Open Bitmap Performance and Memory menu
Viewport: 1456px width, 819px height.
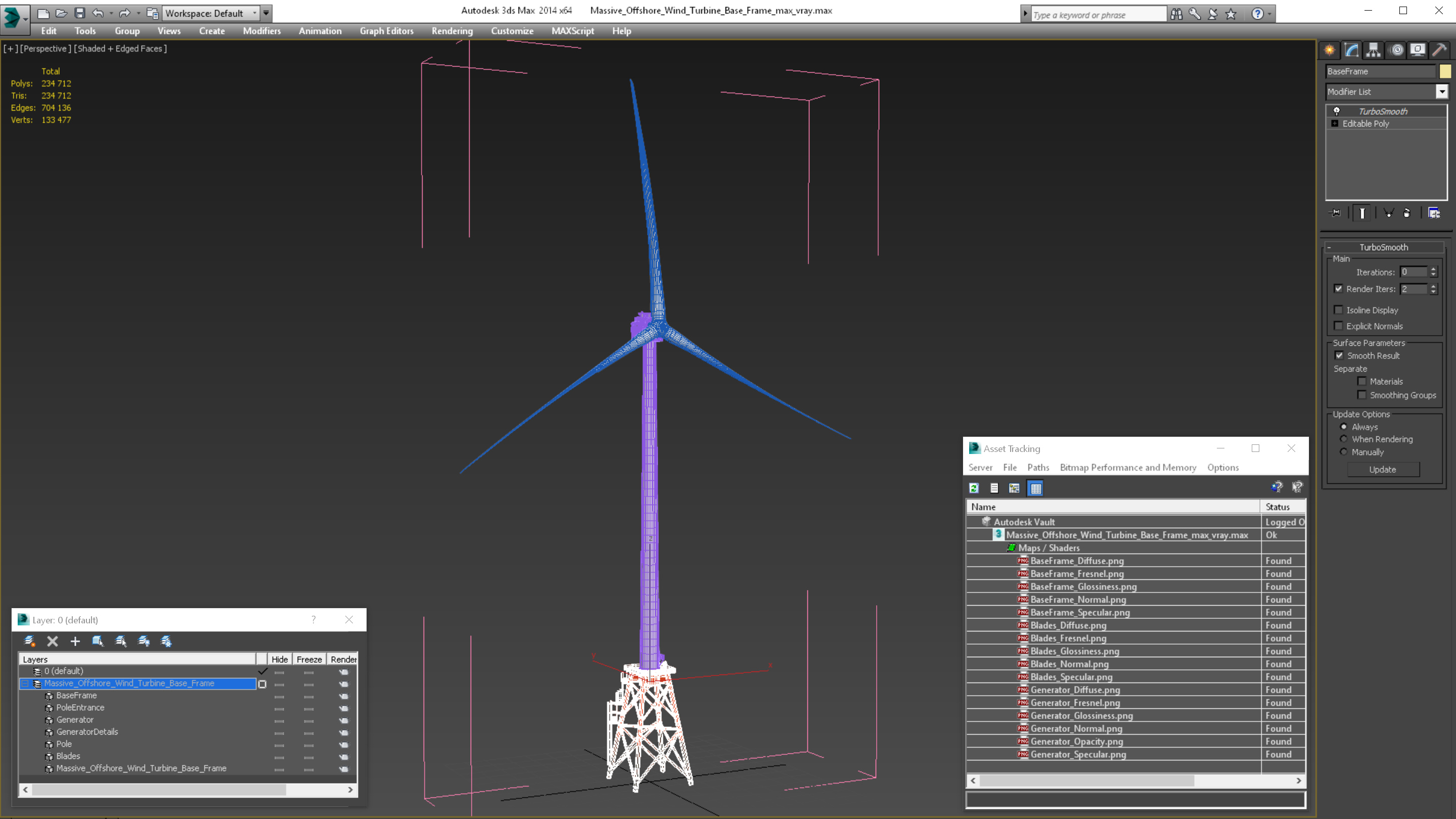pos(1127,468)
